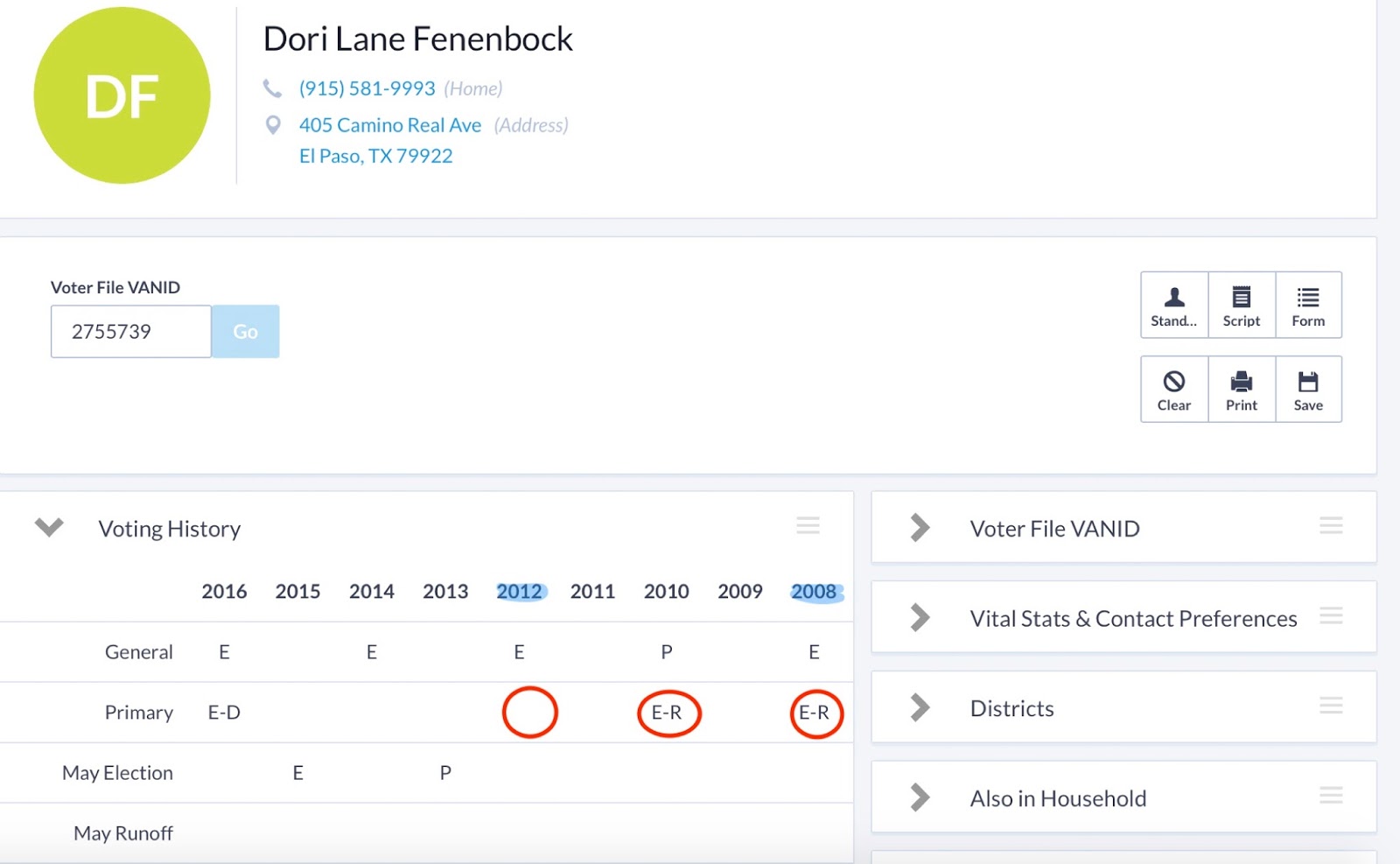Expand the Voter File VANID panel
The width and height of the screenshot is (1400, 864).
point(920,528)
